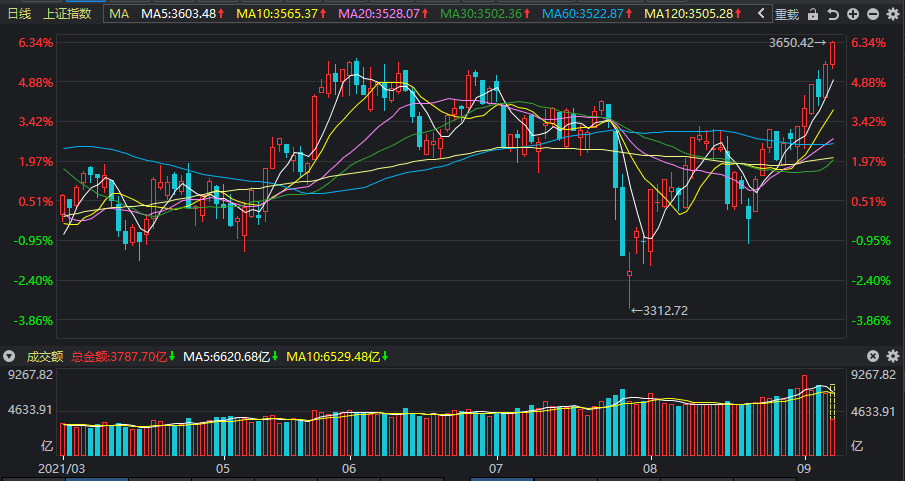Click the undo arrow icon
Screen dimensions: 905x481
pyautogui.click(x=833, y=14)
